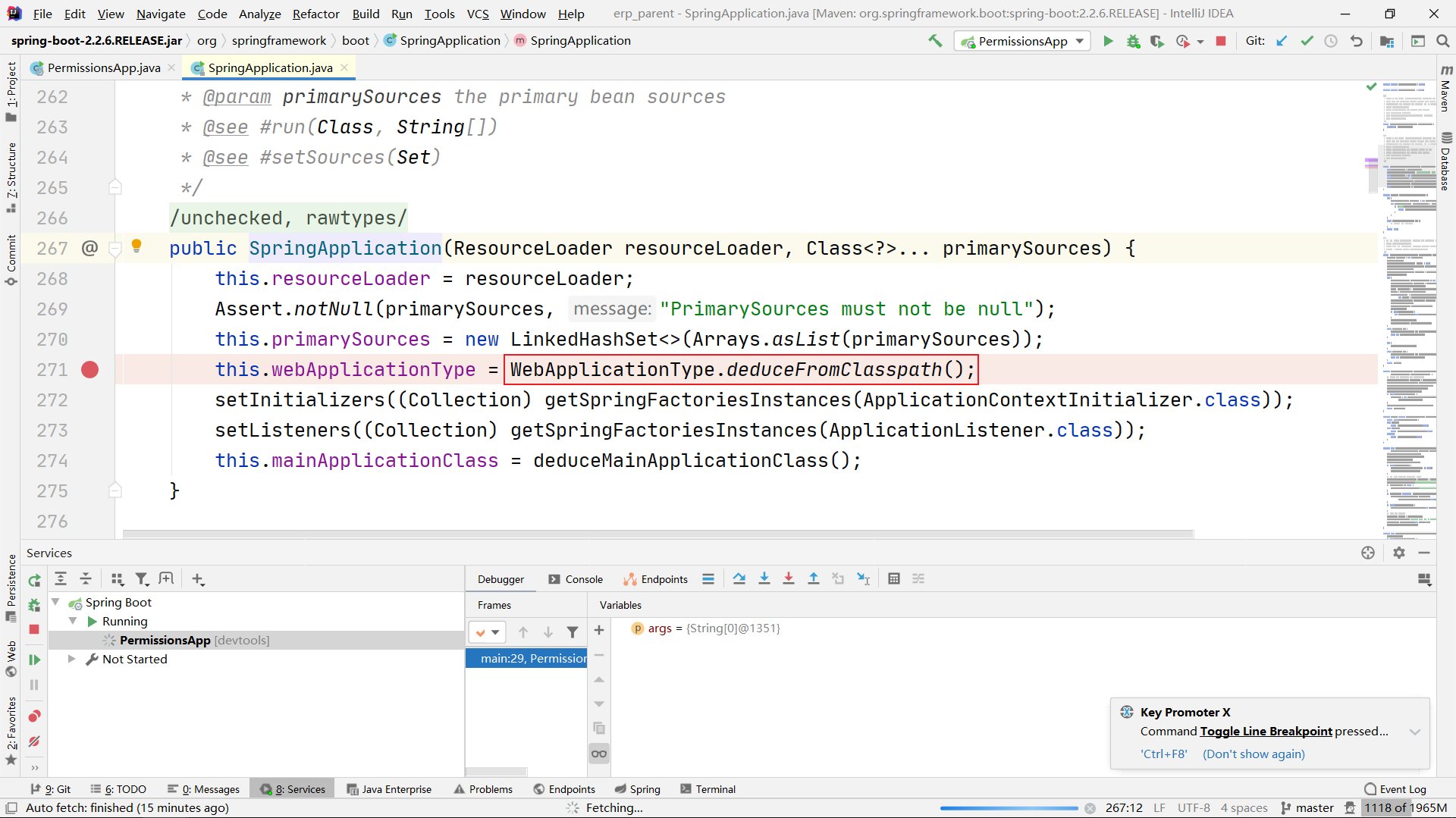Screen dimensions: 1456x818
Task: Click Search Everywhere magnifier icon
Action: click(1442, 41)
